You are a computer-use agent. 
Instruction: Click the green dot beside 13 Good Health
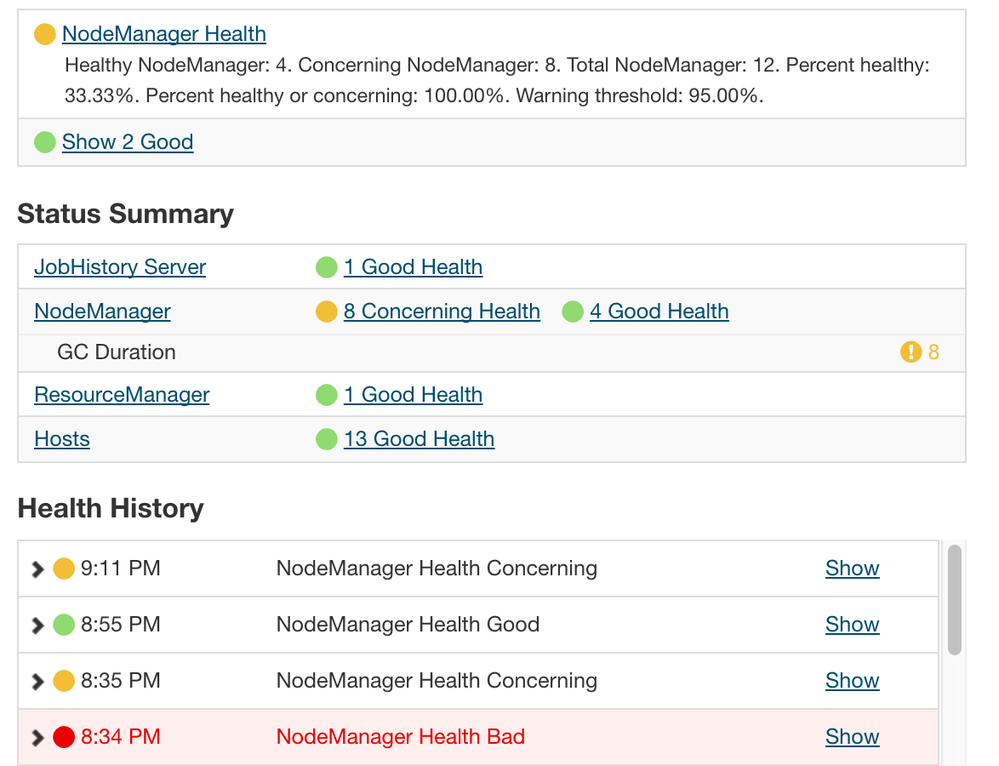pos(326,439)
